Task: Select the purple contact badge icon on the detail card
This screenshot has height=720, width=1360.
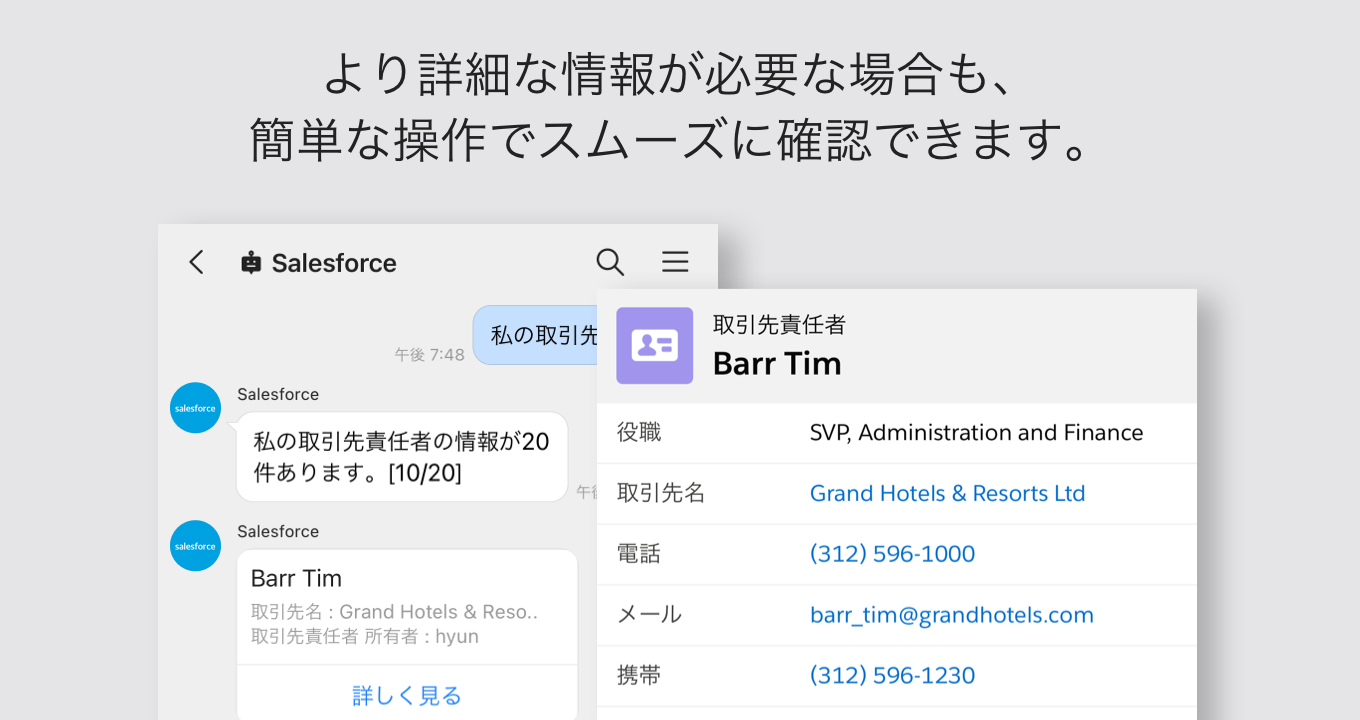Action: [655, 346]
